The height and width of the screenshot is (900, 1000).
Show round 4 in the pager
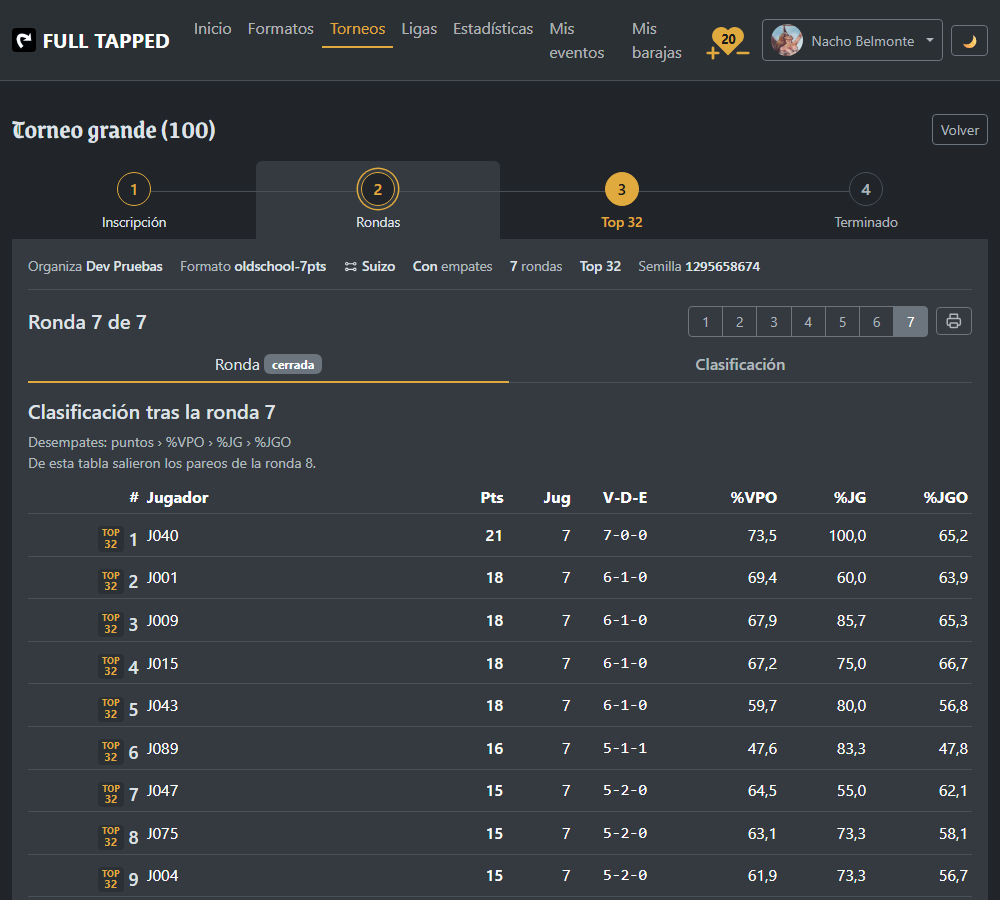coord(808,321)
